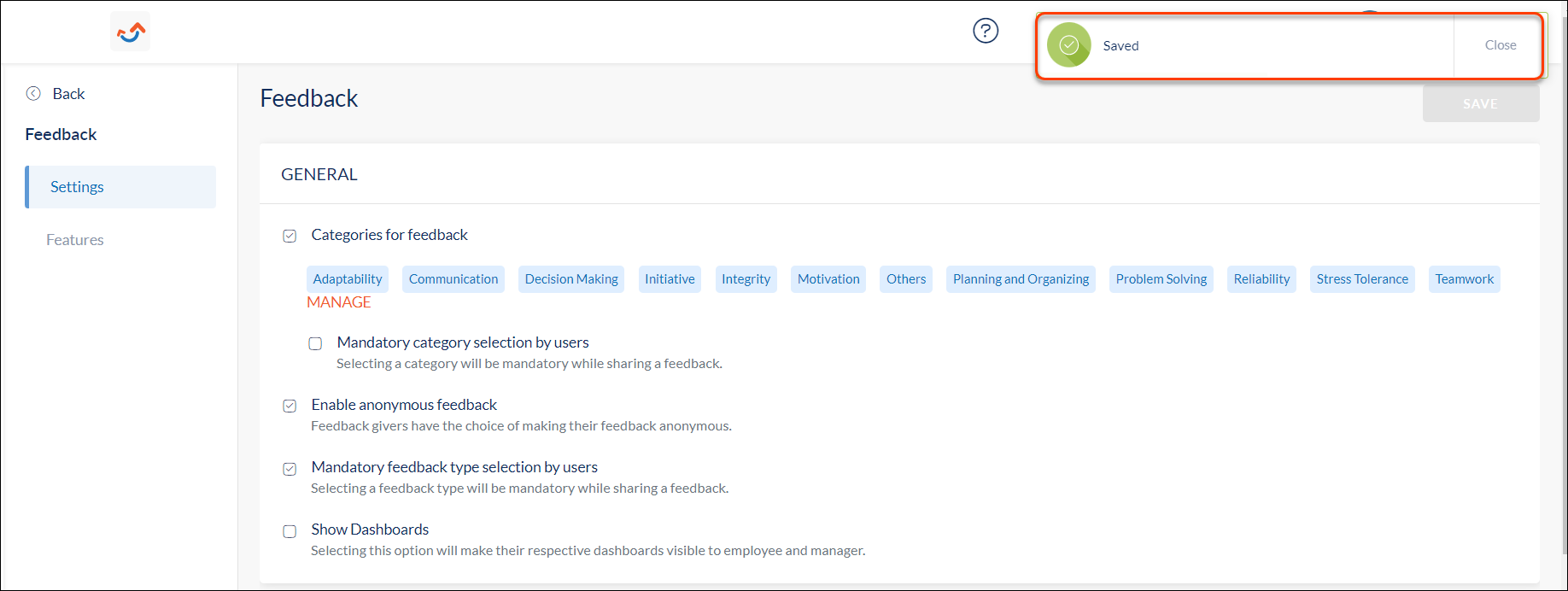
Task: Toggle Categories for feedback checkbox
Action: click(x=290, y=236)
